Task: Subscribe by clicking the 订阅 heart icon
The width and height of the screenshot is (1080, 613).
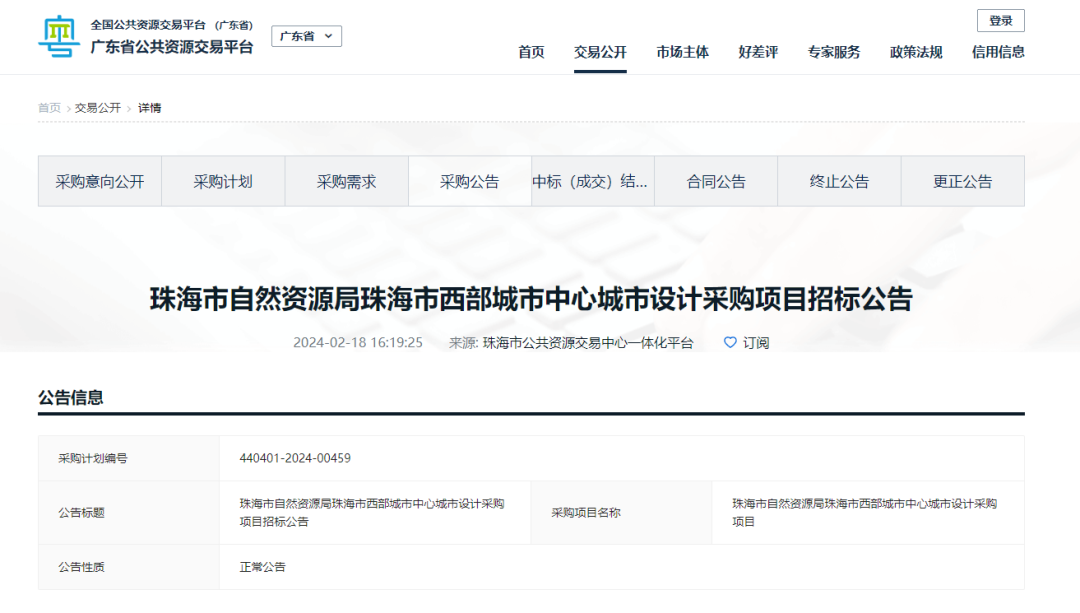Action: click(731, 343)
